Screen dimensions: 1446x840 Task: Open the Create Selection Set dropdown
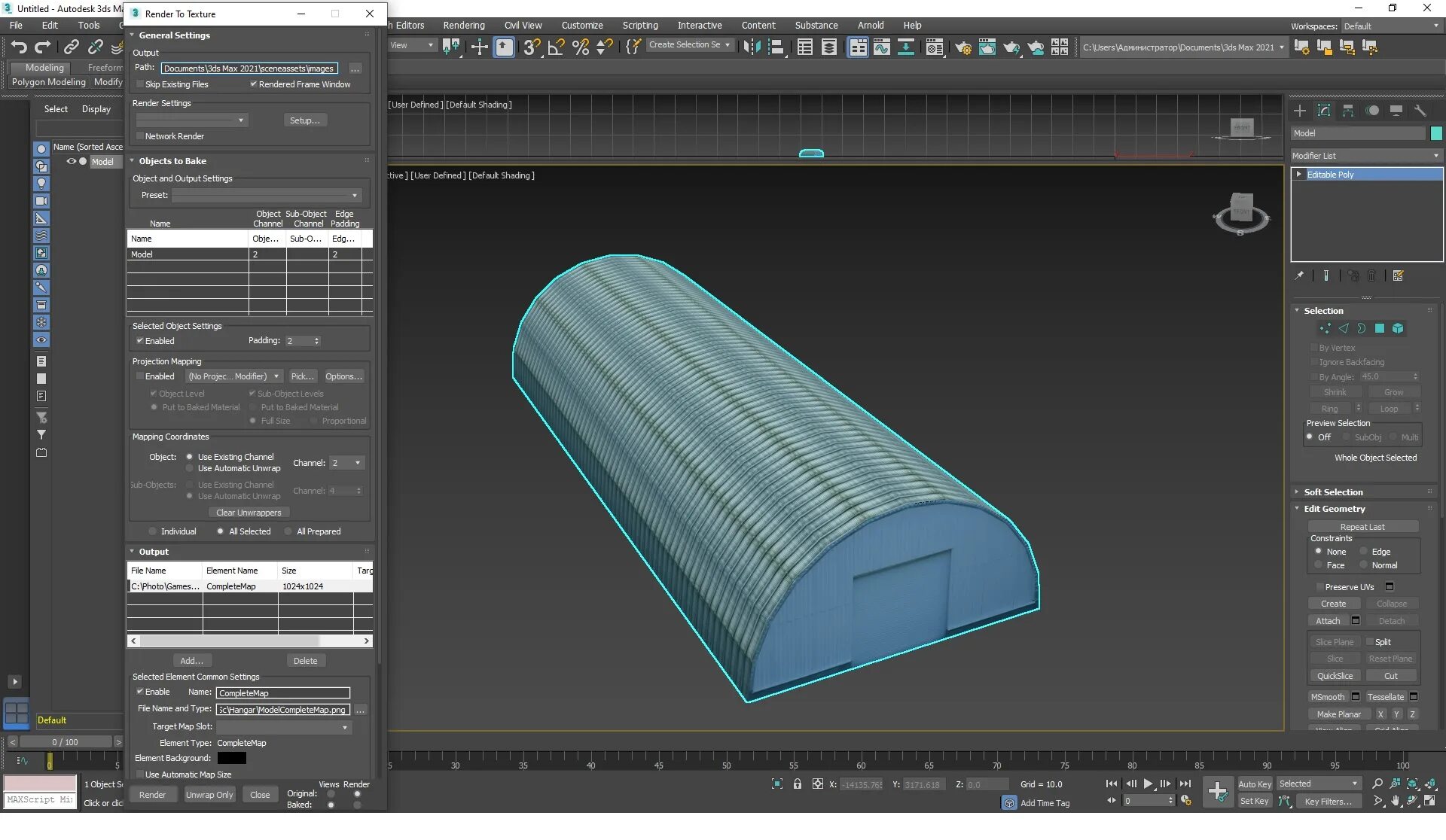pyautogui.click(x=690, y=45)
